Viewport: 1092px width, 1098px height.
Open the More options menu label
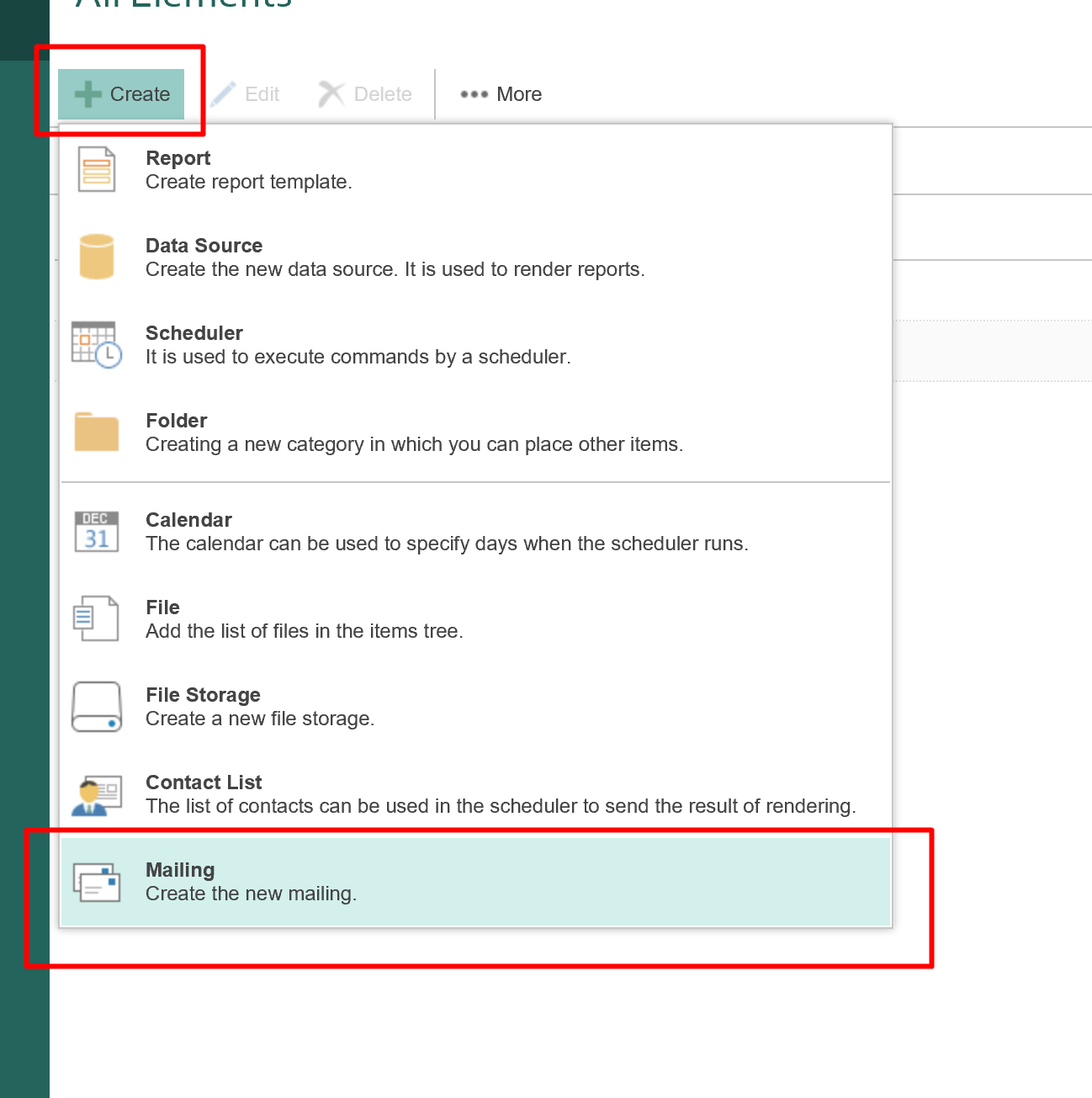coord(519,94)
